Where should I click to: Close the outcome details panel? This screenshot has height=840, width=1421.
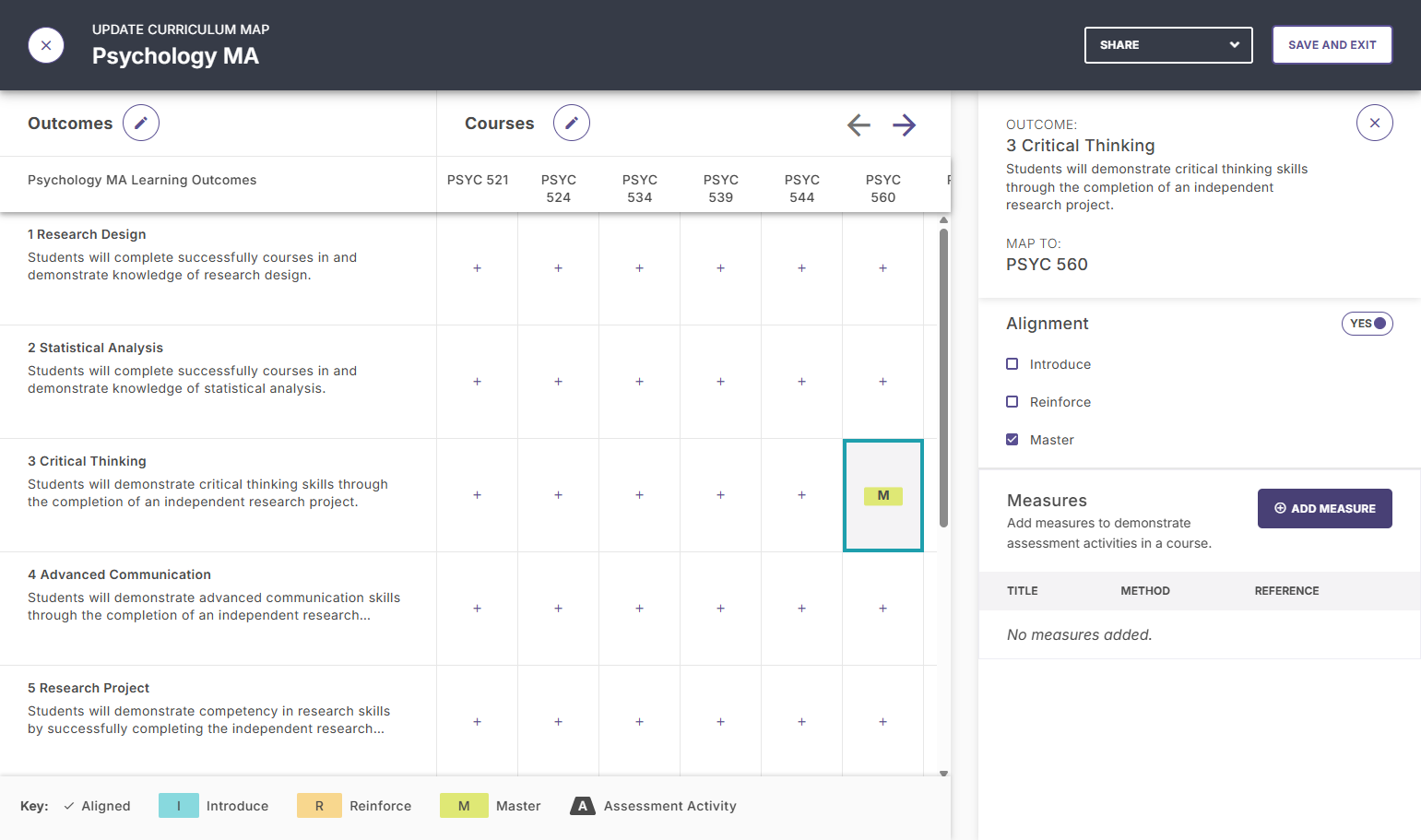1375,123
